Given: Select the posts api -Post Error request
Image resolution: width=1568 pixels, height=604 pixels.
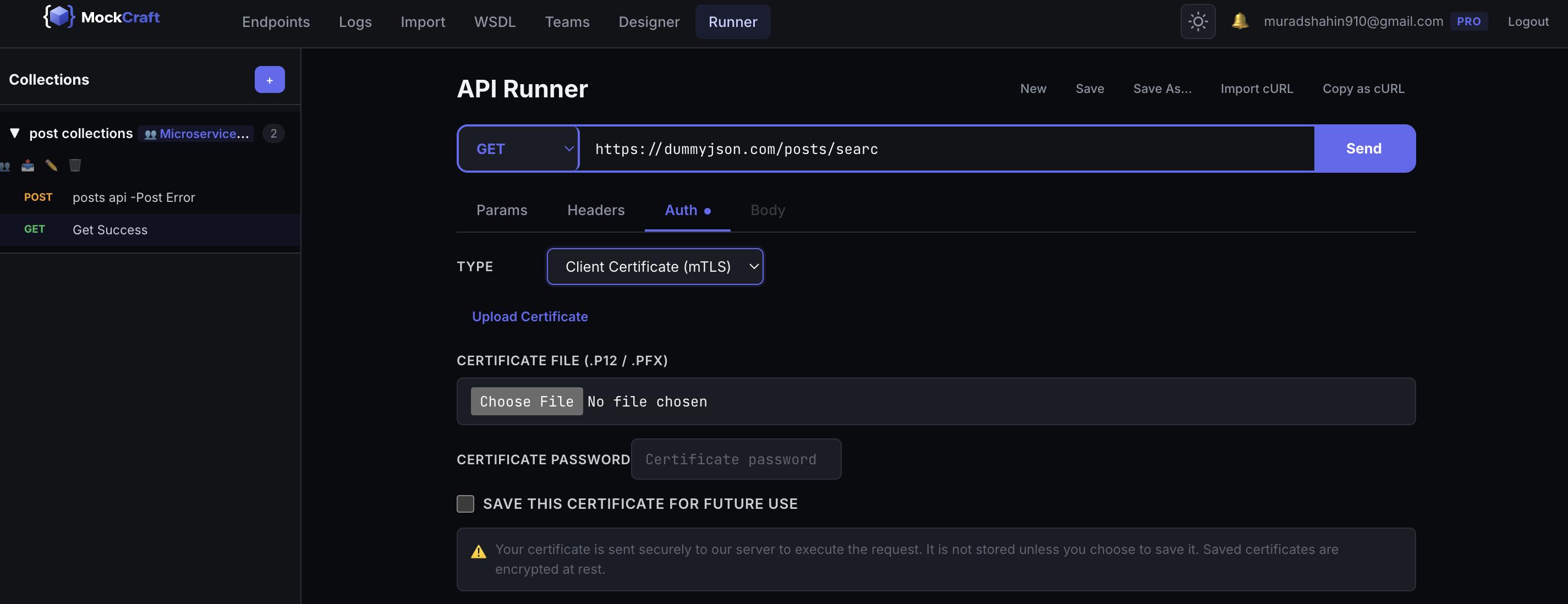Looking at the screenshot, I should tap(133, 197).
